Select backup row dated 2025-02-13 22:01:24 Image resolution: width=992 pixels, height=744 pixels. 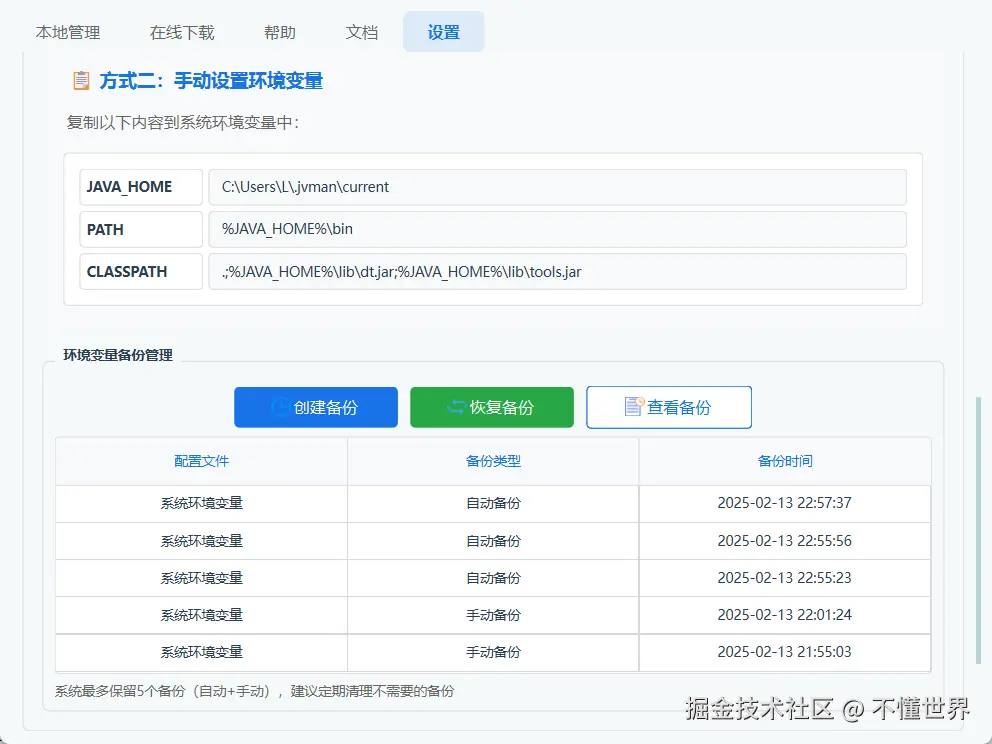tap(493, 615)
